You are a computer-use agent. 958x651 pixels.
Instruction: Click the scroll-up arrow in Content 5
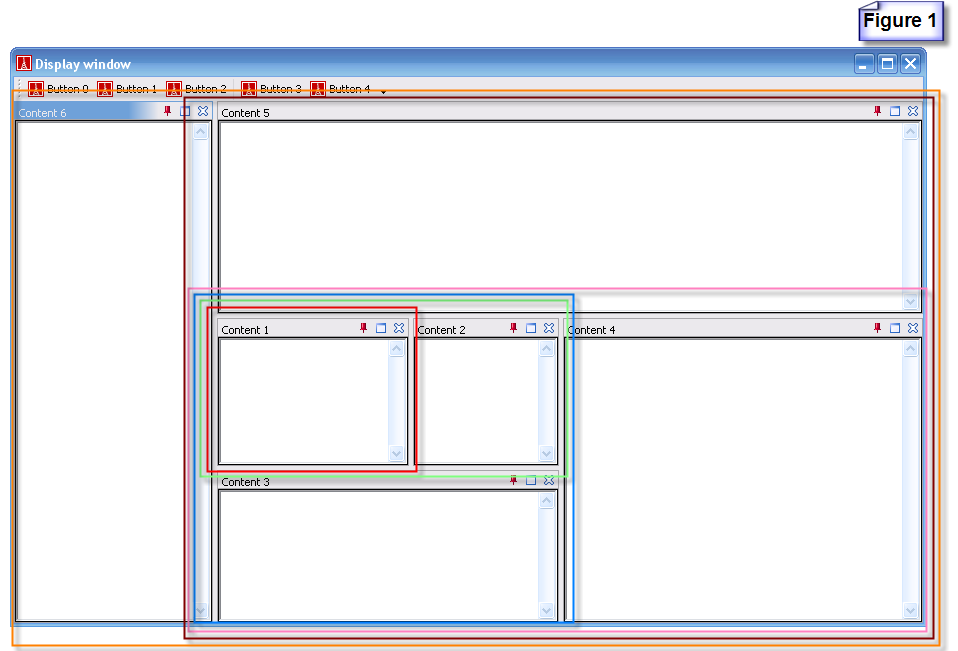pyautogui.click(x=910, y=132)
